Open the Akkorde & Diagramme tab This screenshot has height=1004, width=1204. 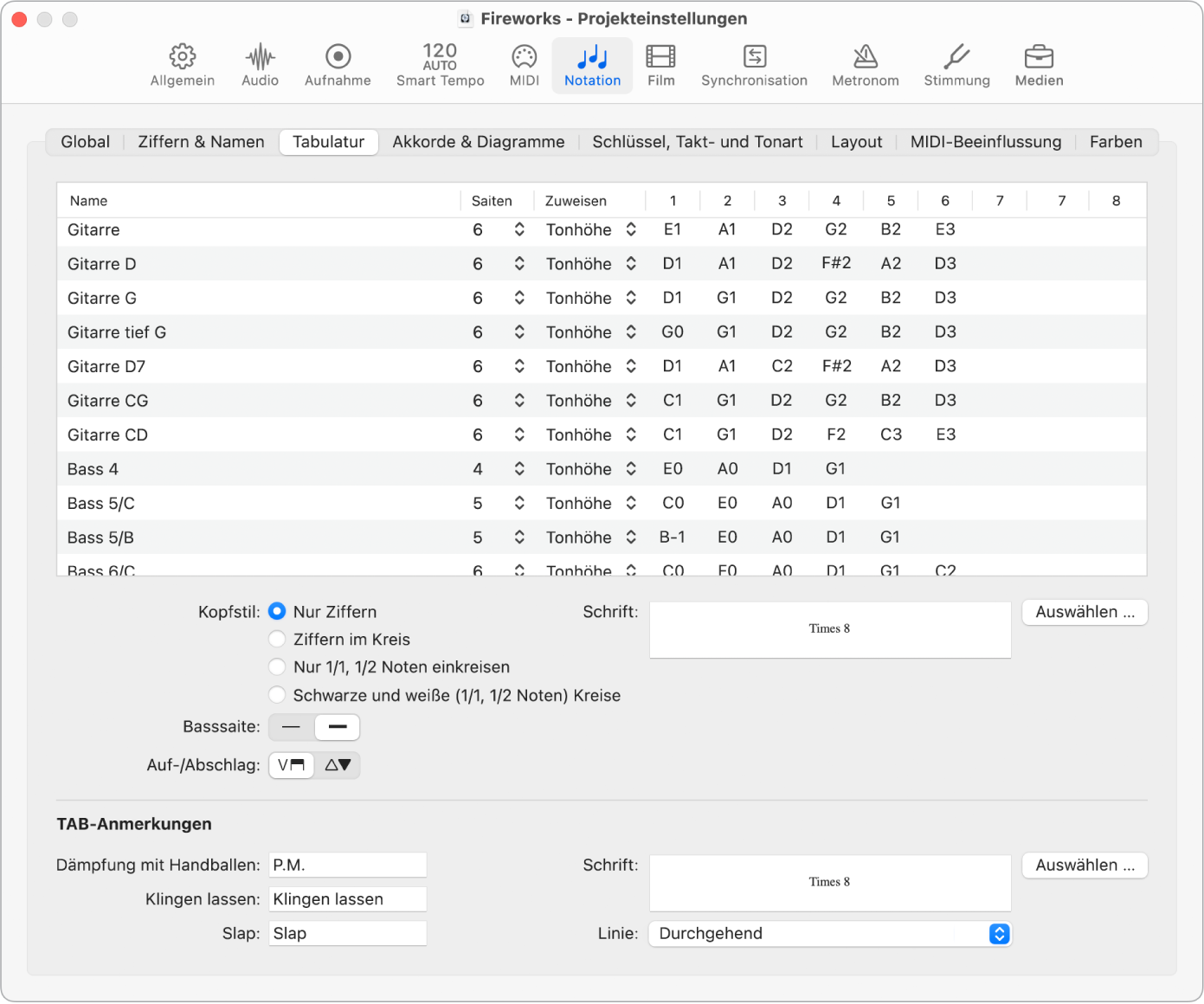478,141
